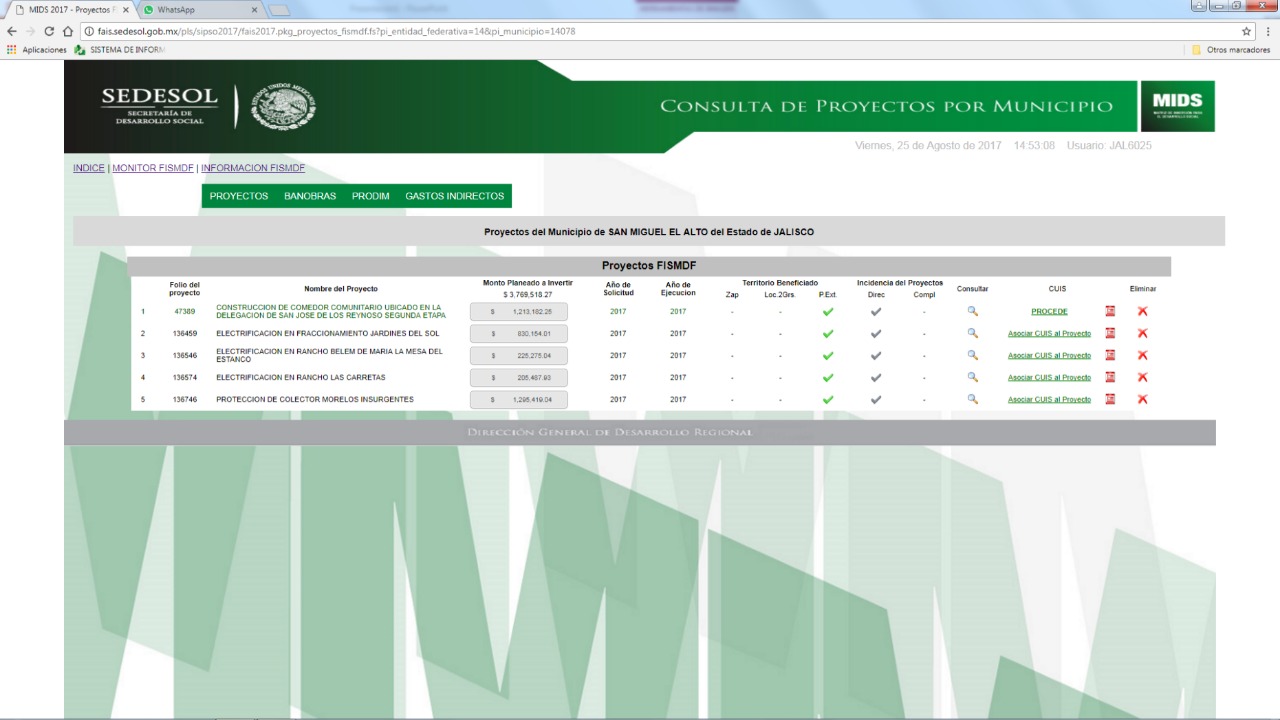Bookmark page with star icon
Screen dimensions: 1280x720
(1246, 31)
